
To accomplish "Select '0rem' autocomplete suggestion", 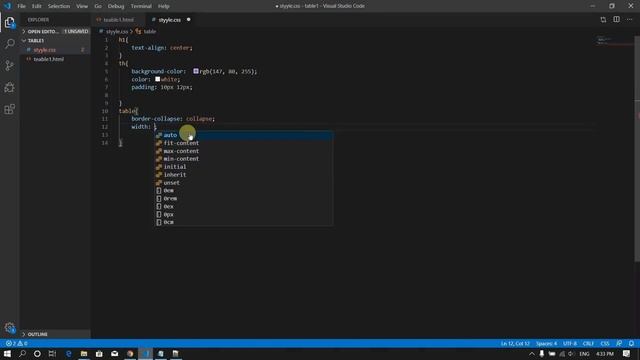I will tap(244, 198).
